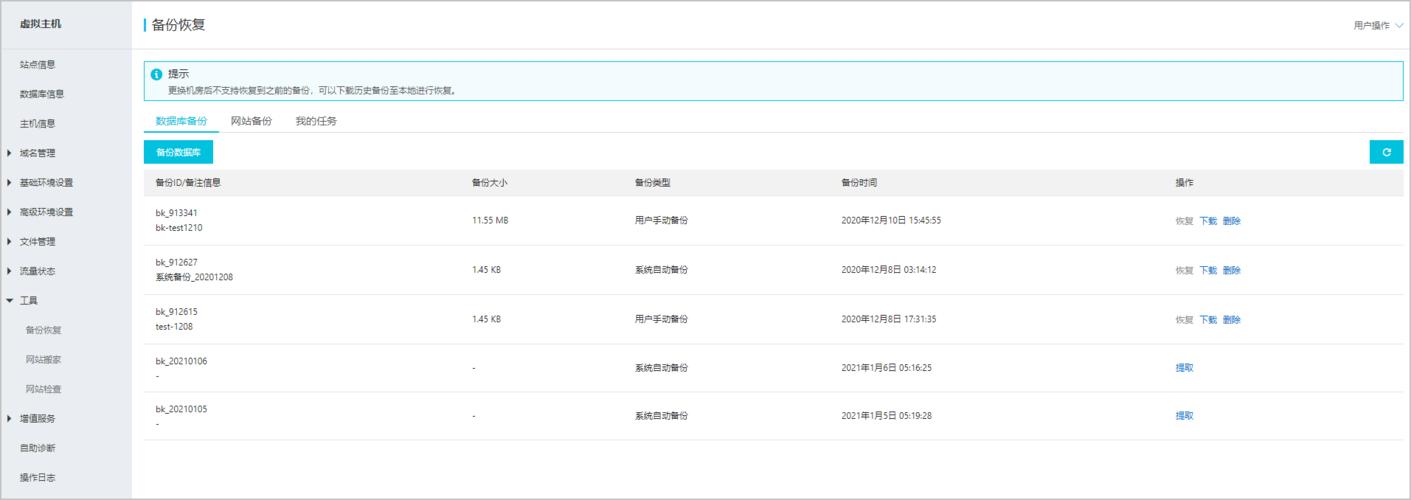1411x500 pixels.
Task: Click the backup ID bk_912615
Action: point(177,312)
